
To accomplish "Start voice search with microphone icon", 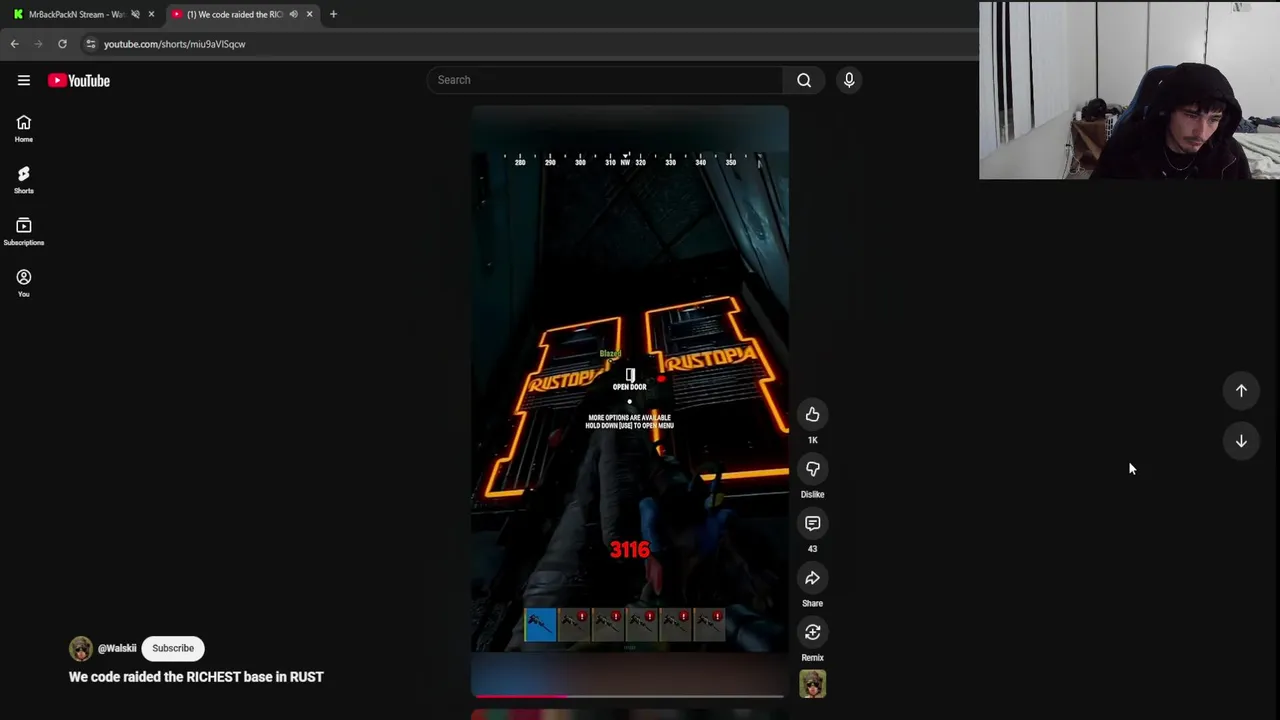I will coord(849,80).
